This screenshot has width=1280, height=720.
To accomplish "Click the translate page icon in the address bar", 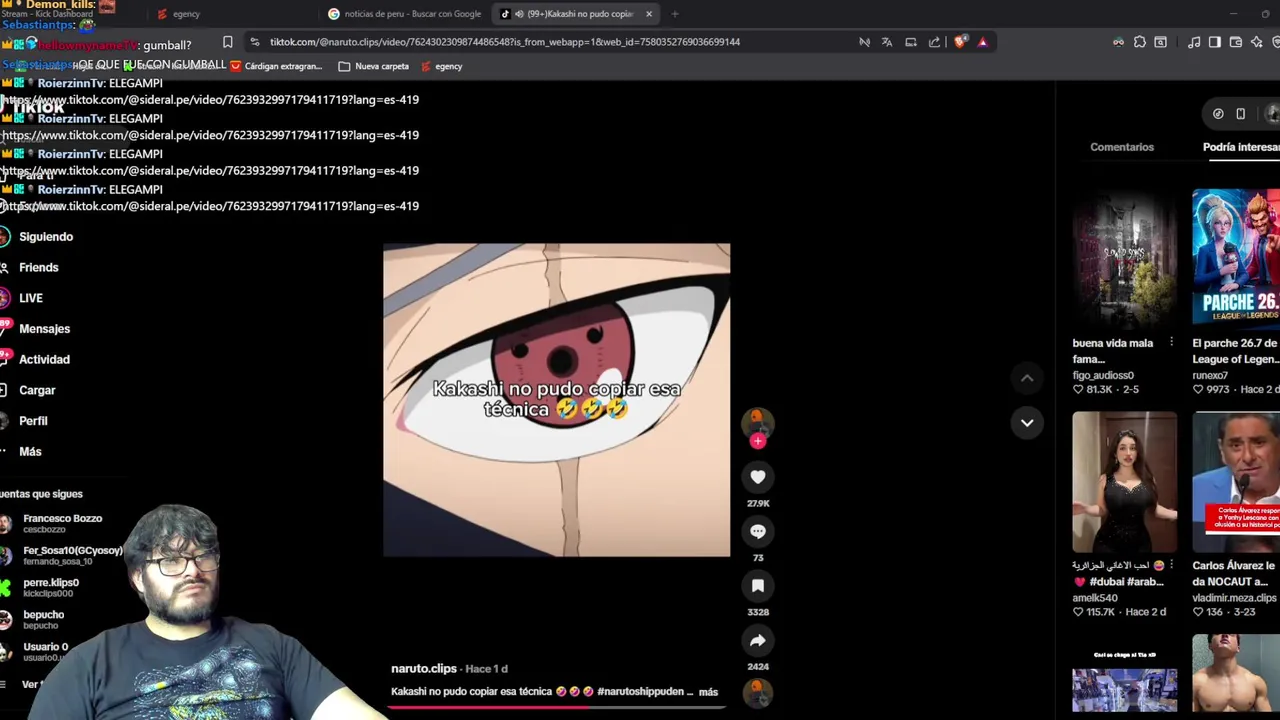I will (x=887, y=42).
